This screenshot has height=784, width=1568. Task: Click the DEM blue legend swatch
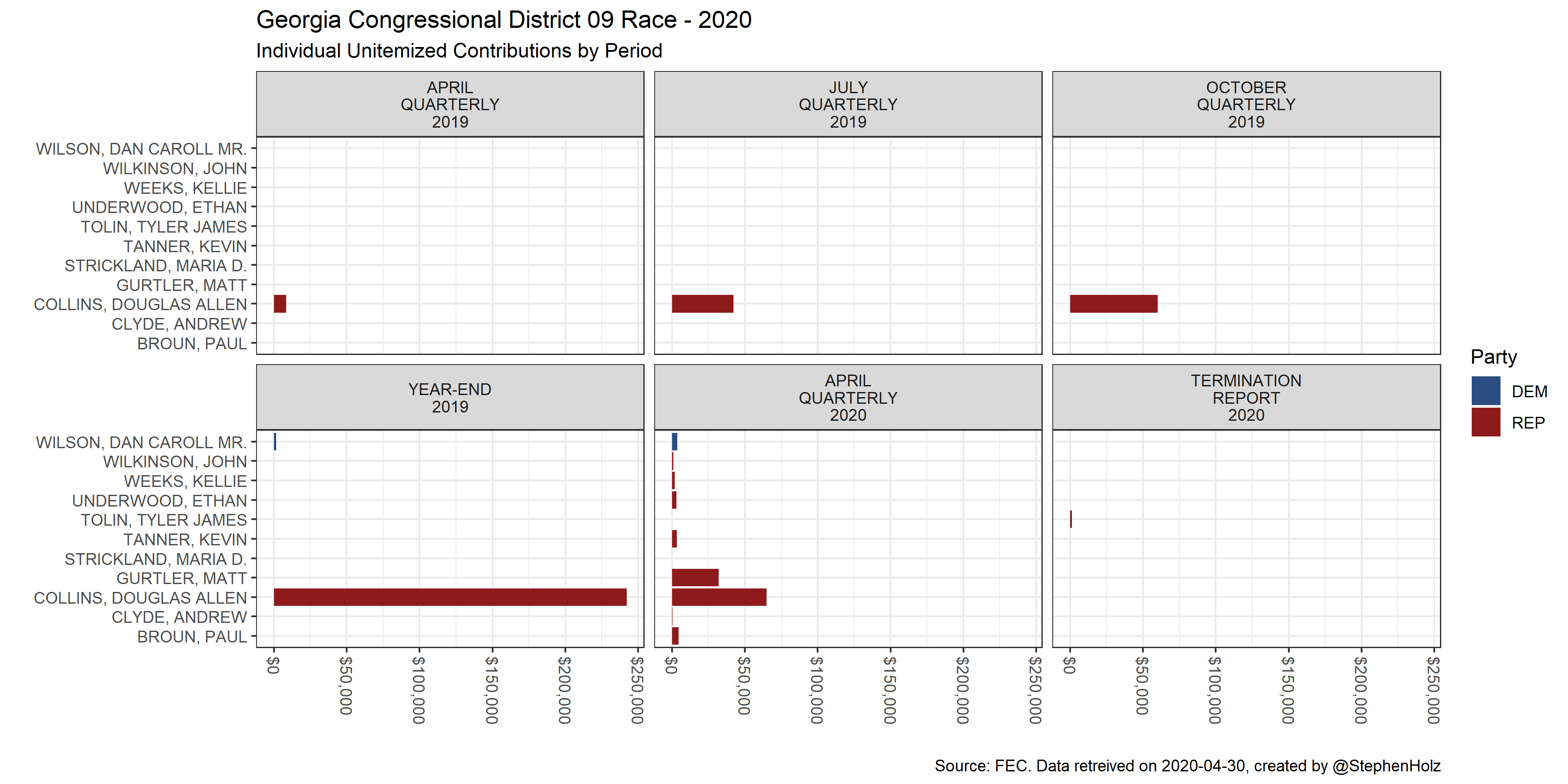1485,391
